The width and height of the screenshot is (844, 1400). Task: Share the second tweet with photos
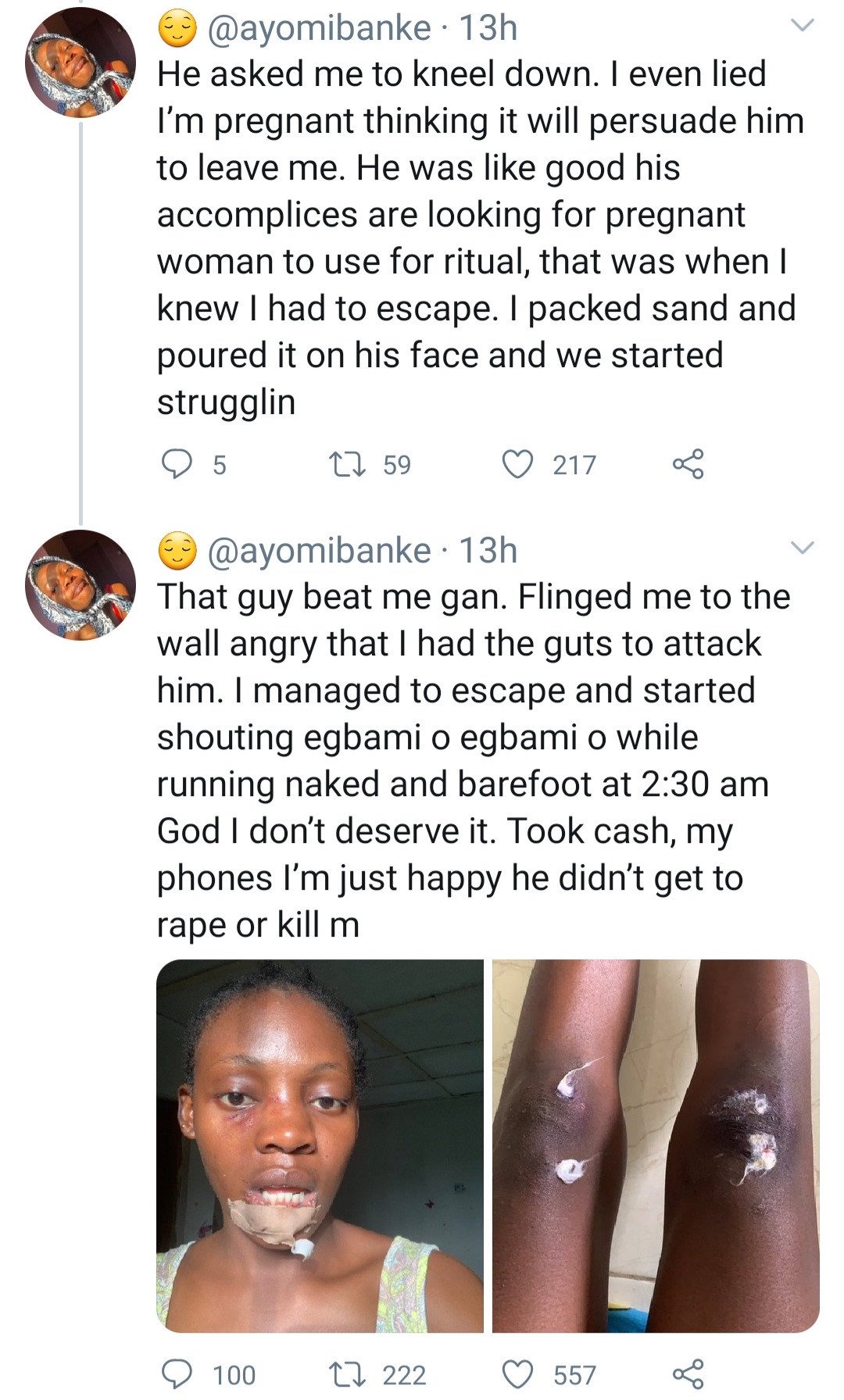click(x=688, y=1373)
